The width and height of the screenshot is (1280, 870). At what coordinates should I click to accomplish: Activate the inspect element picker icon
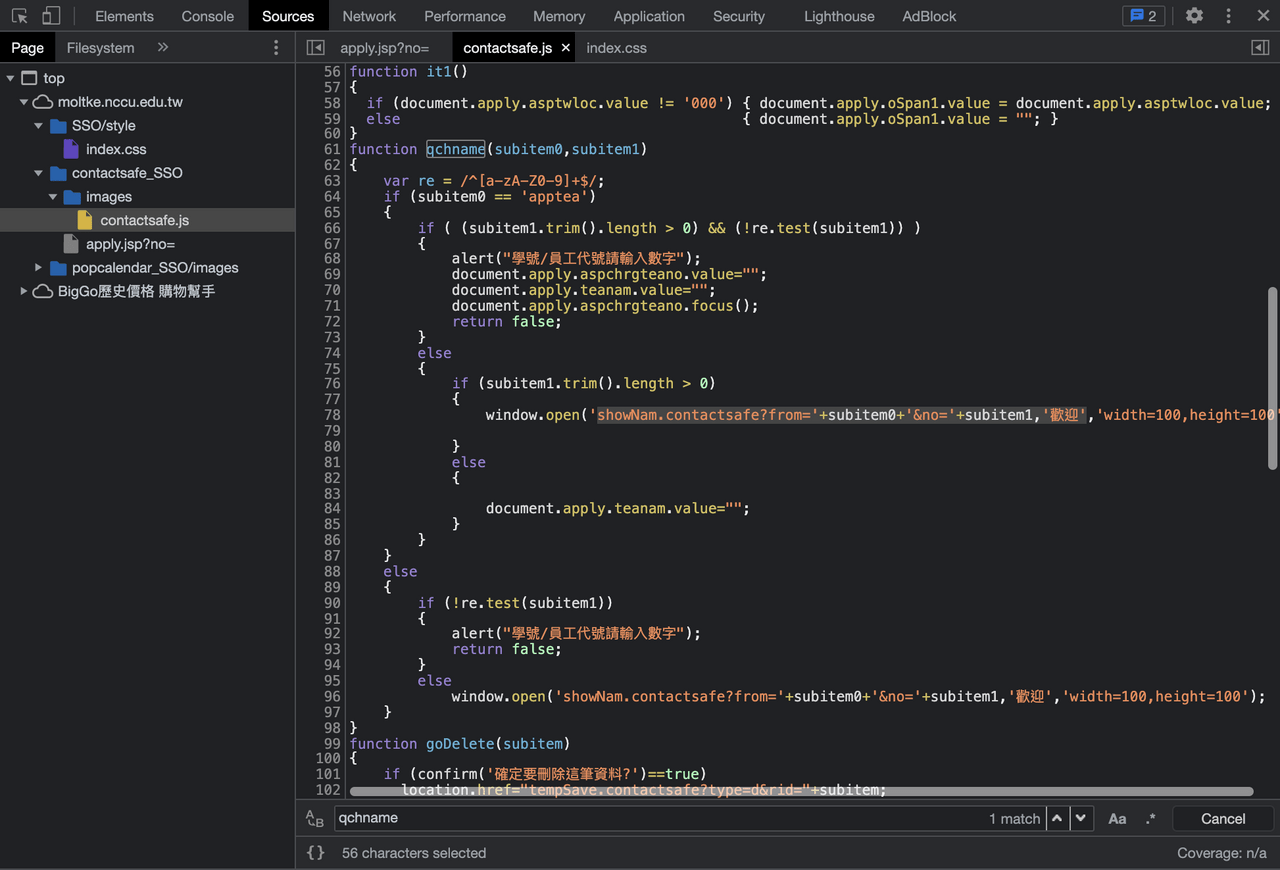(19, 16)
